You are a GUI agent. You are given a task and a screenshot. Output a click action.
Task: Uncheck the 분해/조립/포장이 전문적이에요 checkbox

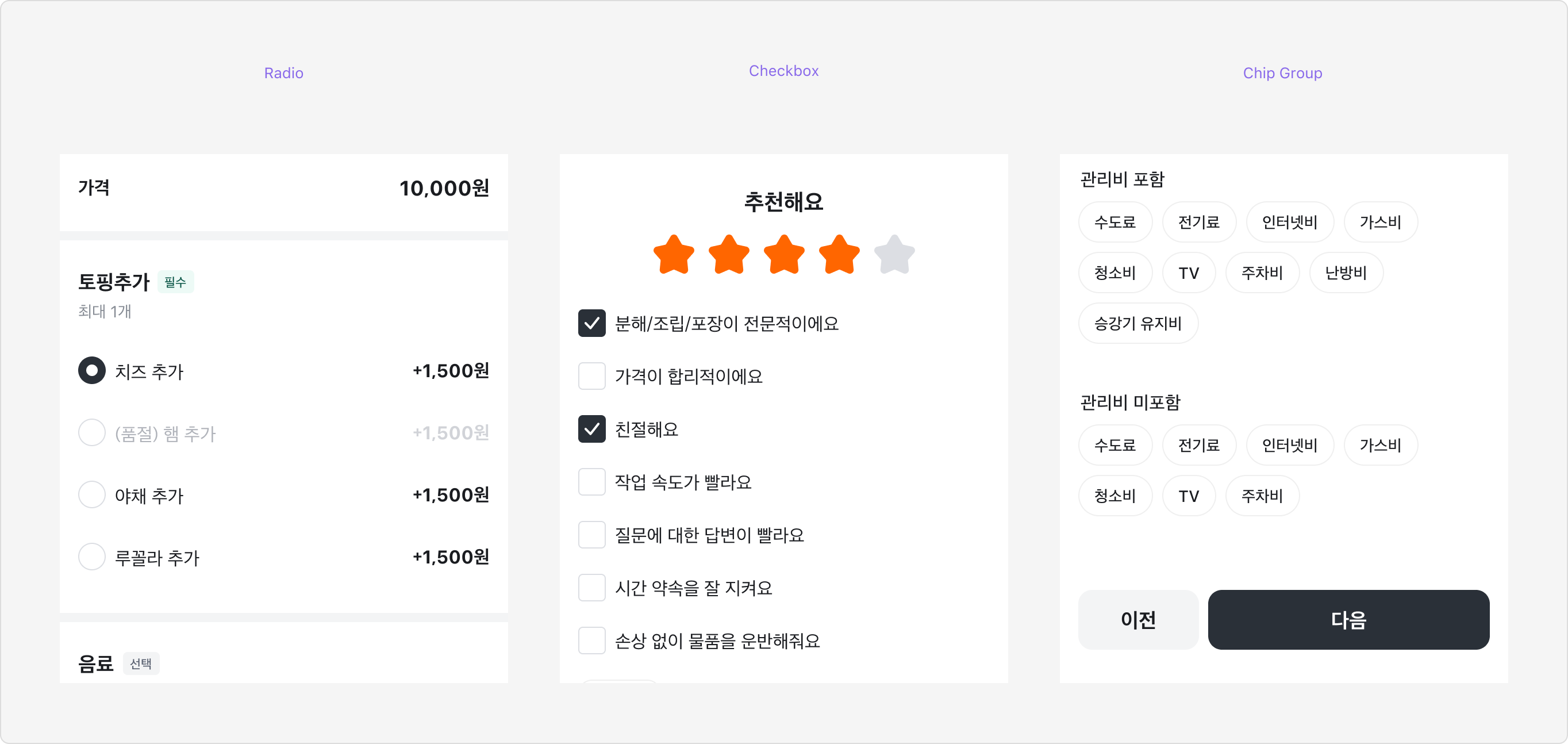click(591, 323)
